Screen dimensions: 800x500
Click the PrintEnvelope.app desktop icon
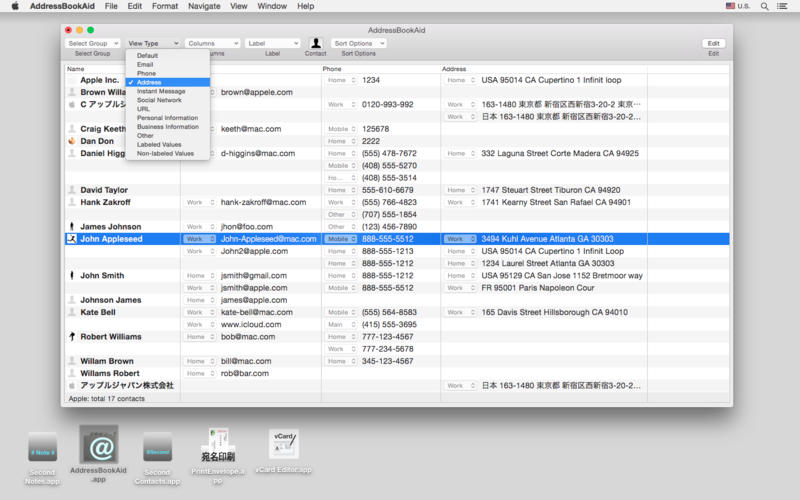(x=220, y=445)
